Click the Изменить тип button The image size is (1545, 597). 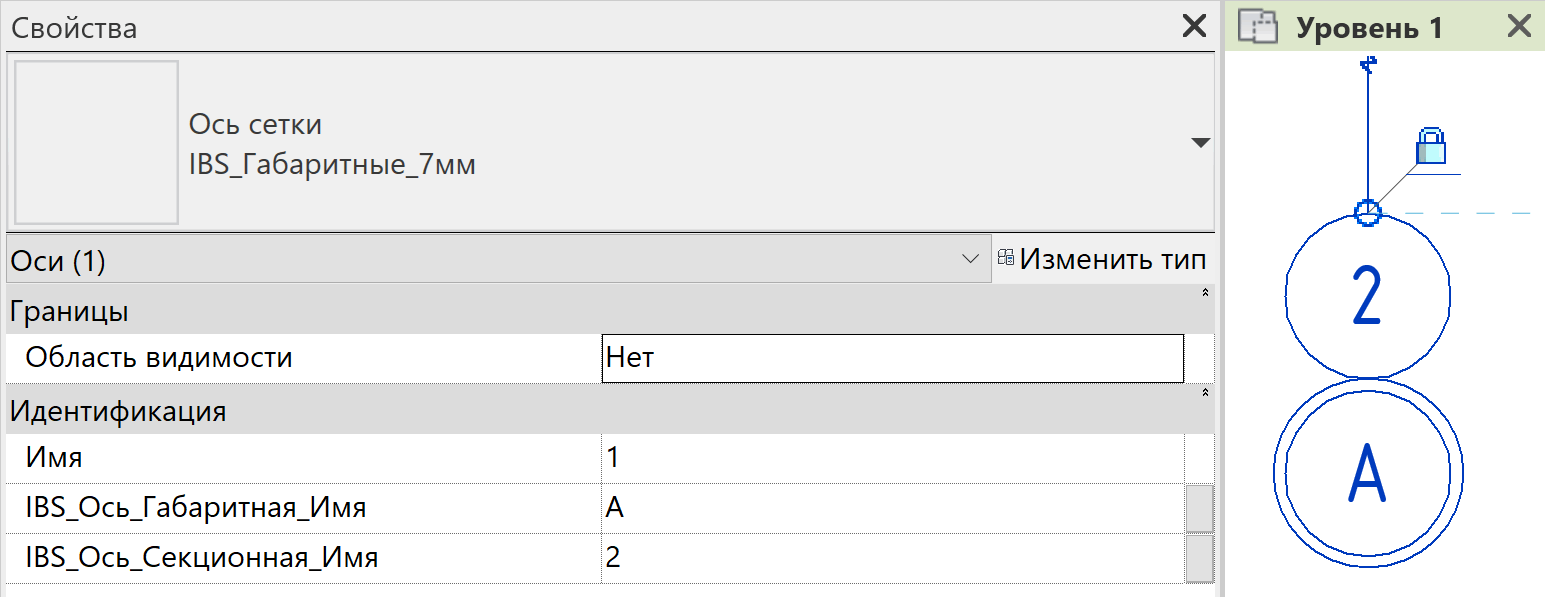tap(1102, 260)
